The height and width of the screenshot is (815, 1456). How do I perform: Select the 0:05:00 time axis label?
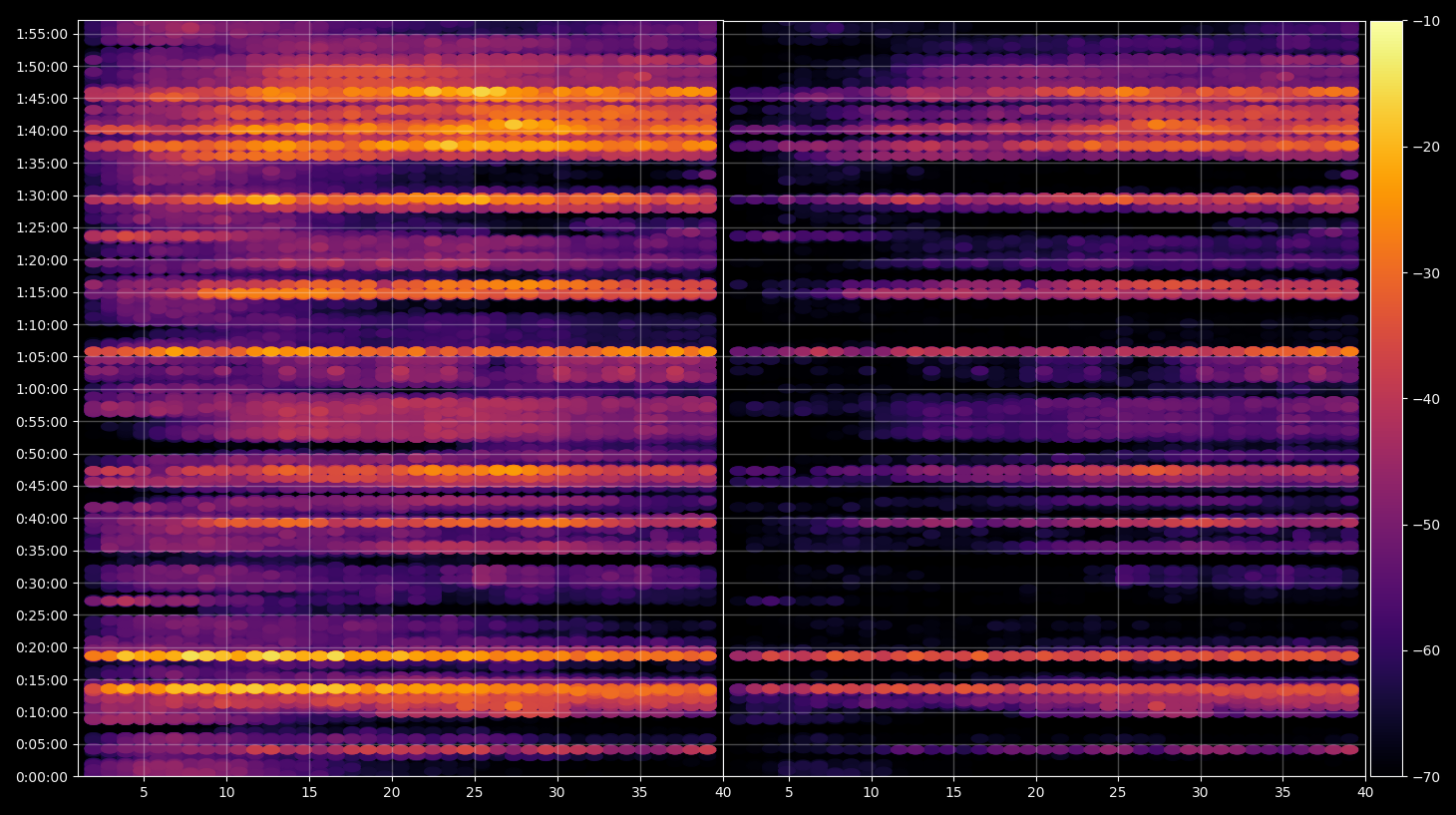coord(42,744)
